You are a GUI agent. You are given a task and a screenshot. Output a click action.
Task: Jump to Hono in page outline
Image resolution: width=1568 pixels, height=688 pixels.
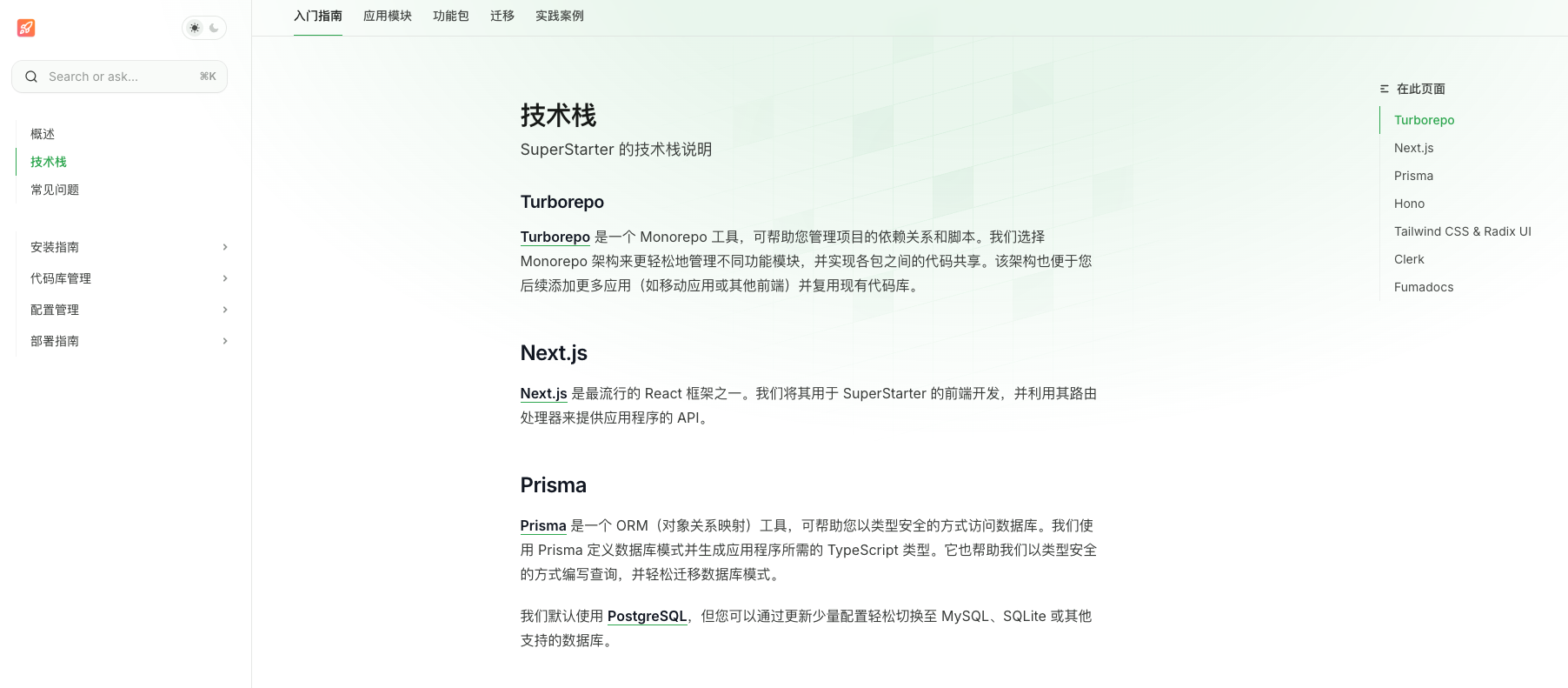[x=1410, y=204]
